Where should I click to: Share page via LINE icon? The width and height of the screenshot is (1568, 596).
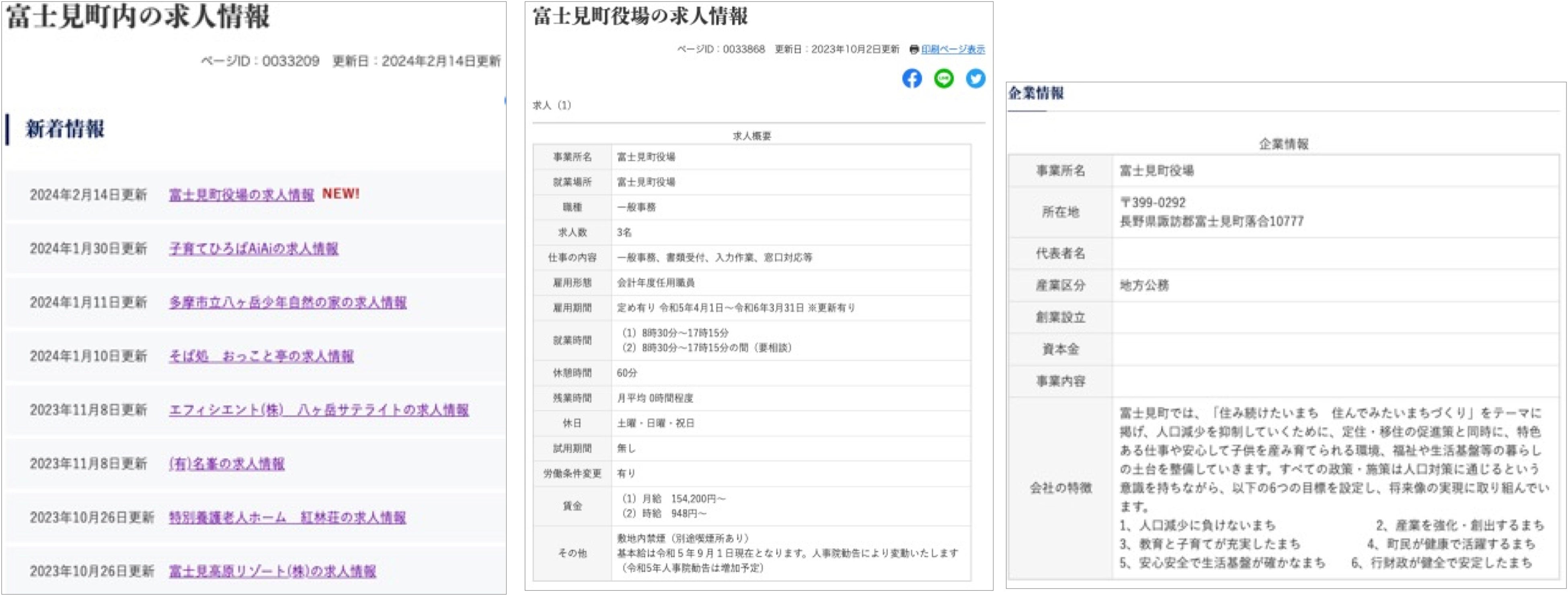click(x=944, y=78)
